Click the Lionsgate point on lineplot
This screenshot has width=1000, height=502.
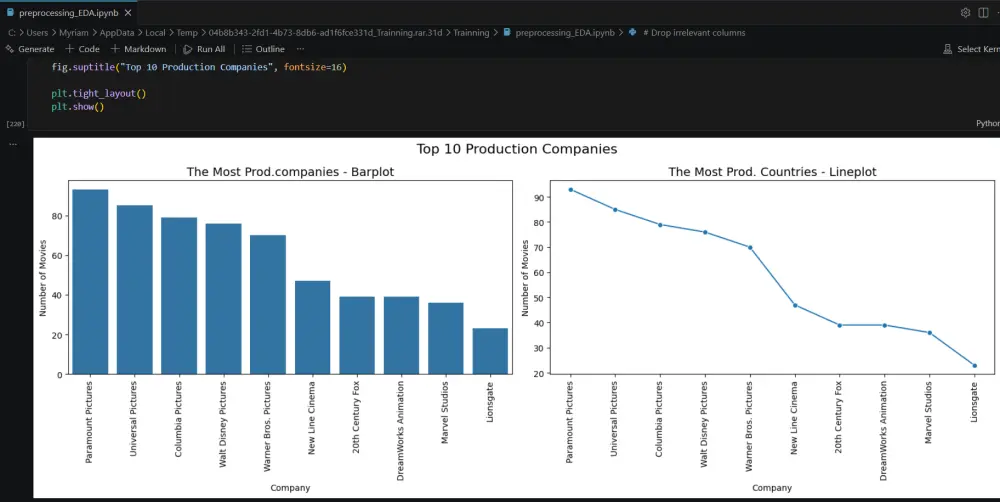point(974,365)
